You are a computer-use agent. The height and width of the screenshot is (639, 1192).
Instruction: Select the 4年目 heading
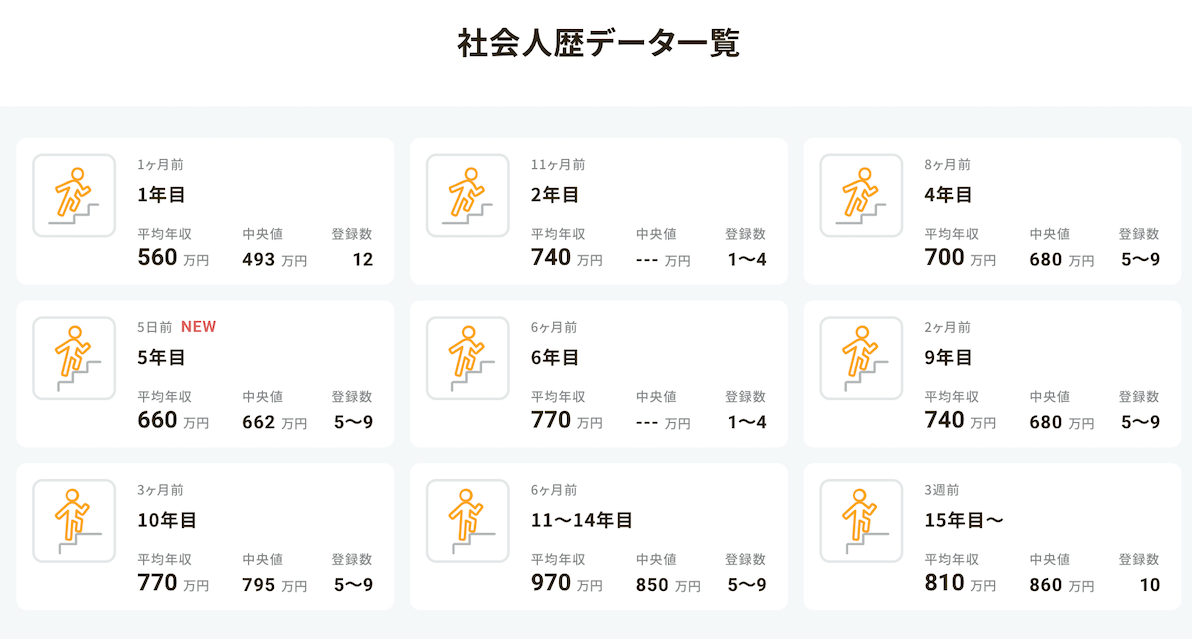(x=949, y=195)
